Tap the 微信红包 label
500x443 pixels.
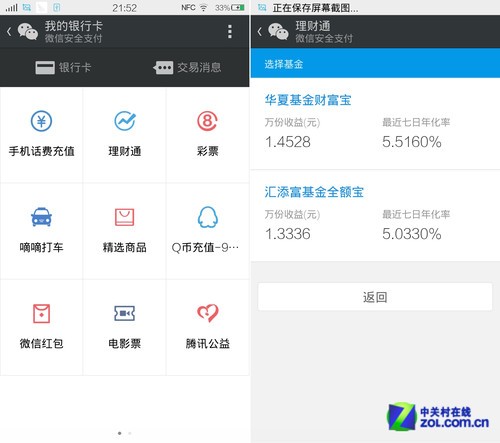click(41, 343)
